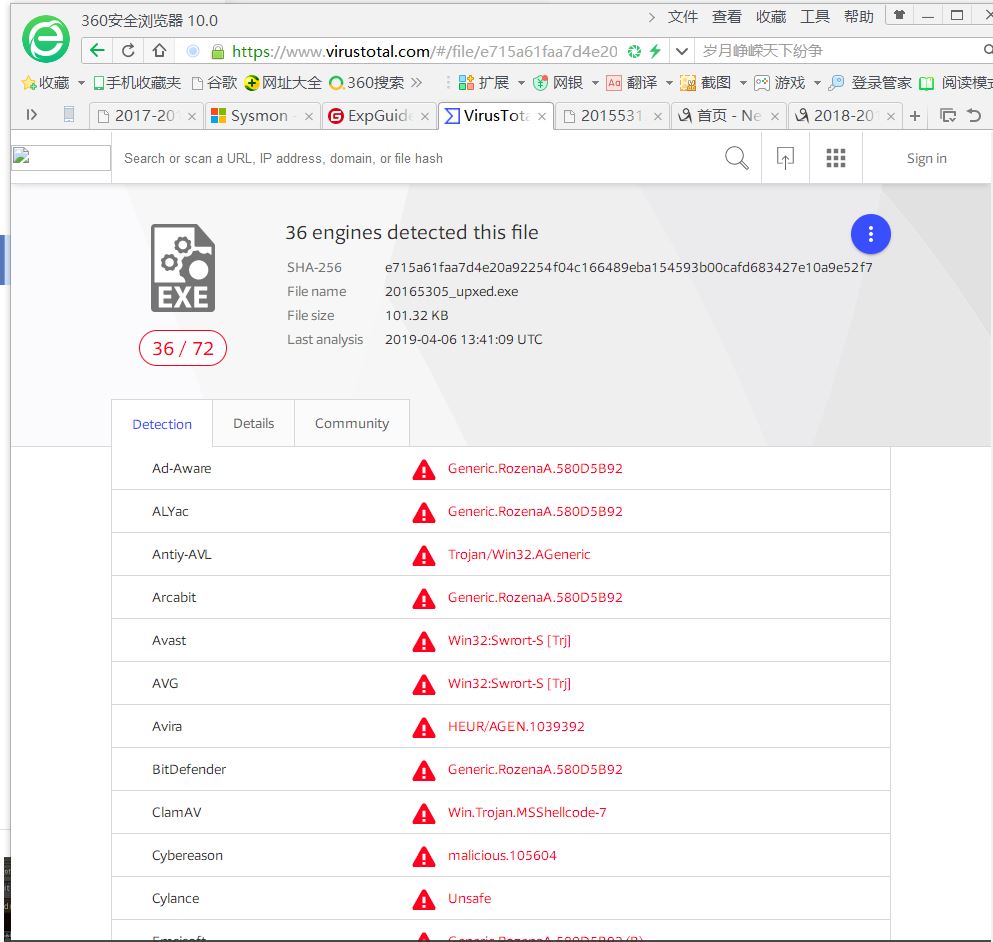Open the 谷歌 bookmark
Viewport: 993px width, 942px height.
214,83
